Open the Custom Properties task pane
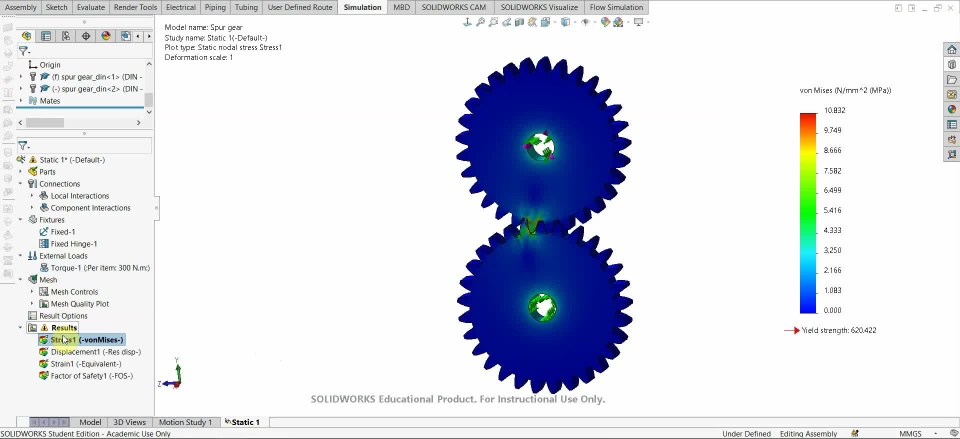Screen dimensions: 960x439 point(951,124)
